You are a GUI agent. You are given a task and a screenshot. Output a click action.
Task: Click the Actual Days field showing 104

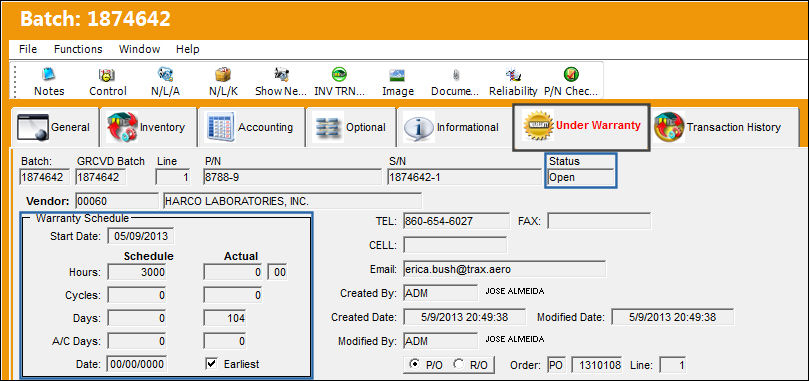point(225,318)
